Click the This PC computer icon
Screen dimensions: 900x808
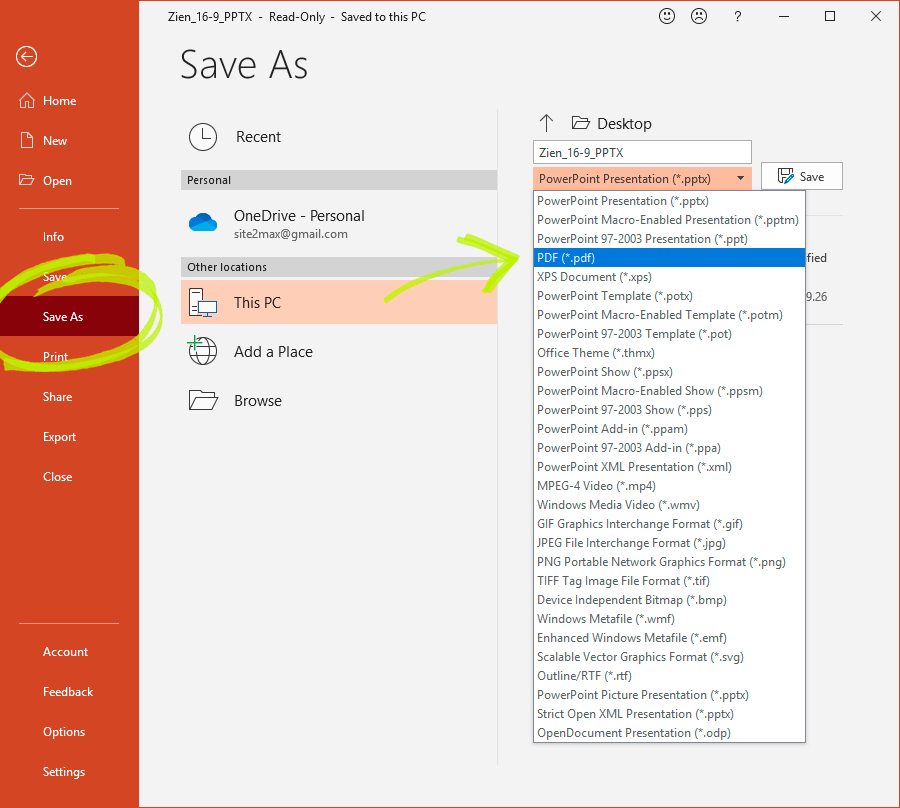point(203,302)
